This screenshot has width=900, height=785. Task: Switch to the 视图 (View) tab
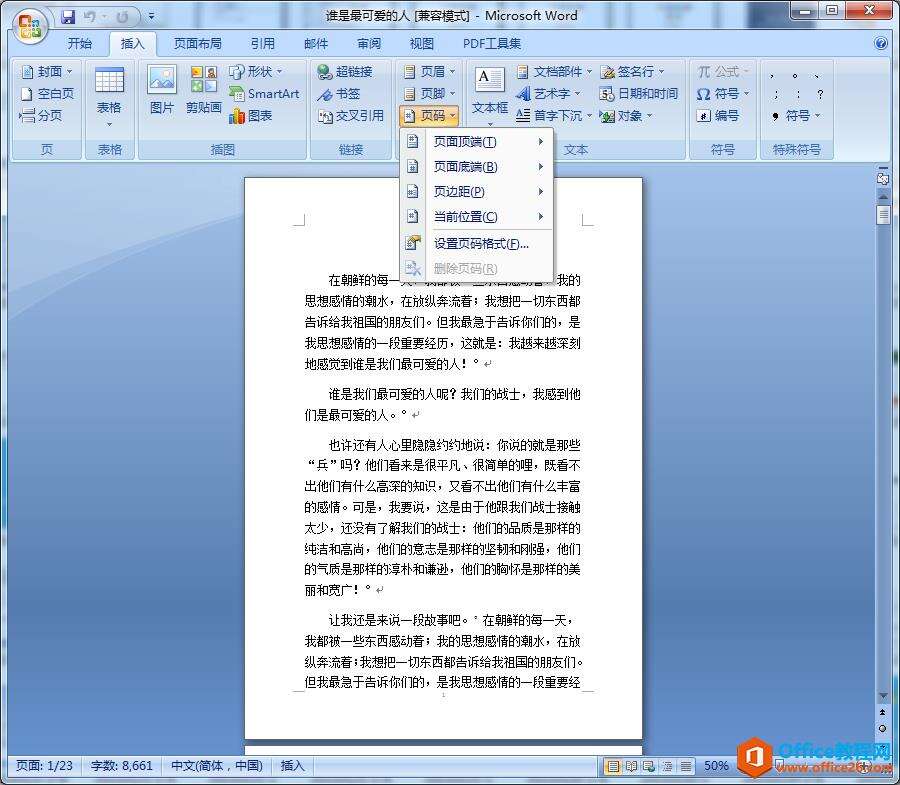tap(421, 44)
